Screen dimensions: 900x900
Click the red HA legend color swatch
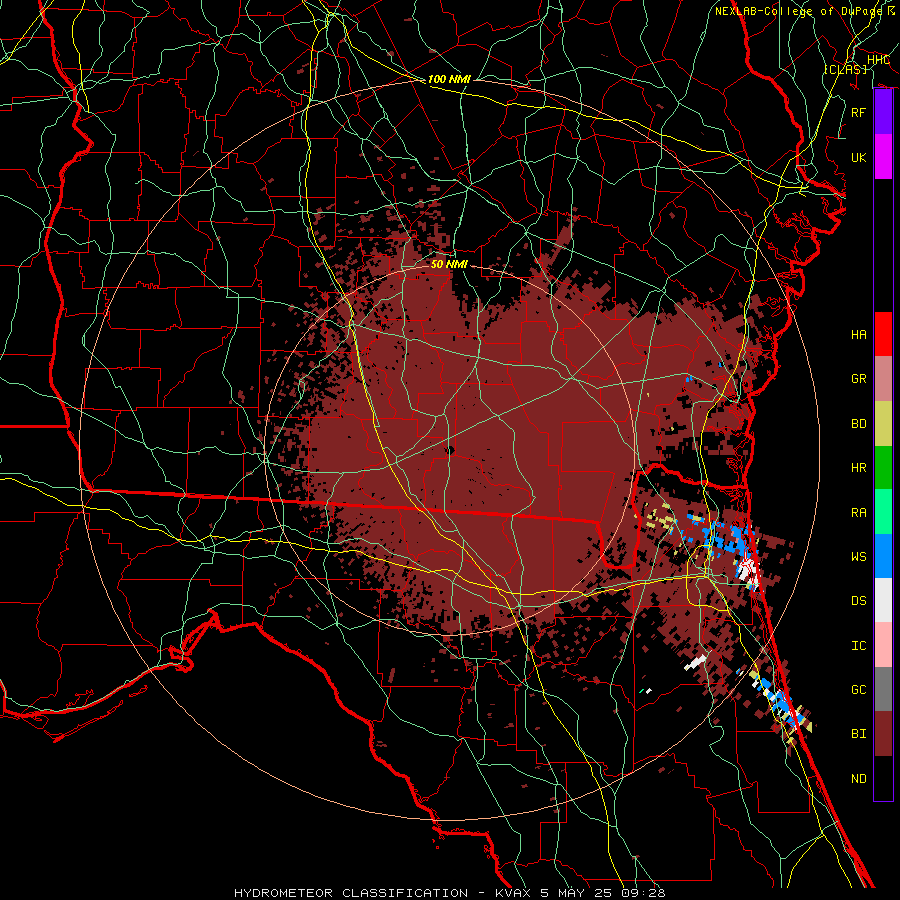click(883, 334)
